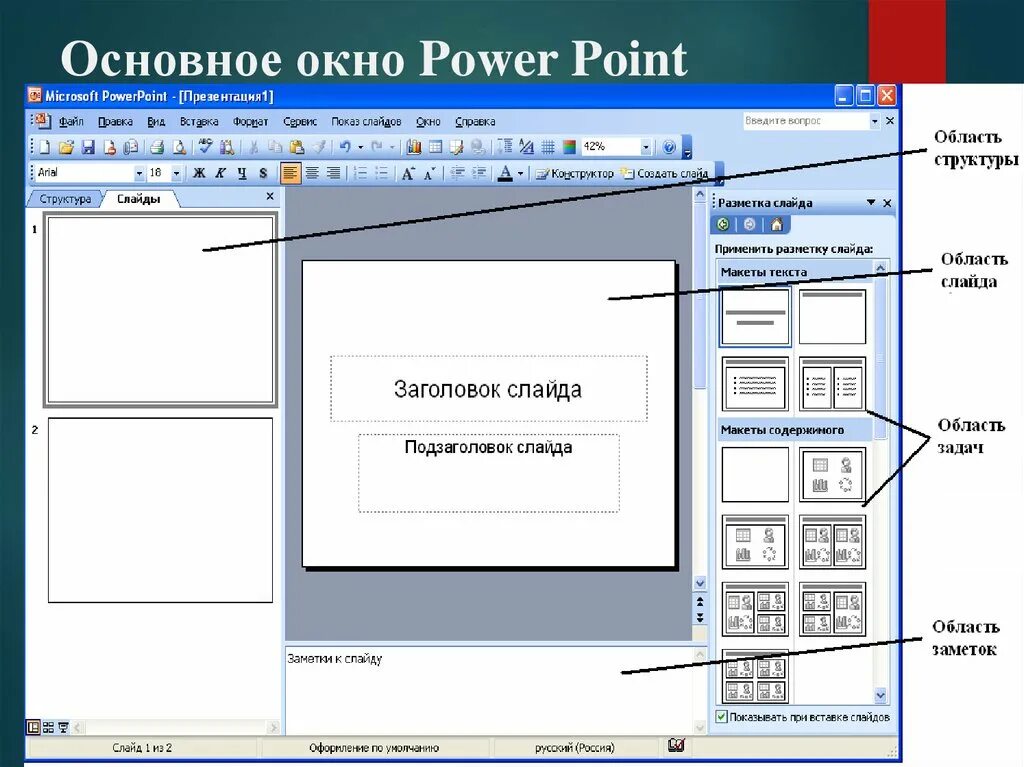Viewport: 1024px width, 767px height.
Task: Click the Home icon in the task pane
Action: (776, 225)
